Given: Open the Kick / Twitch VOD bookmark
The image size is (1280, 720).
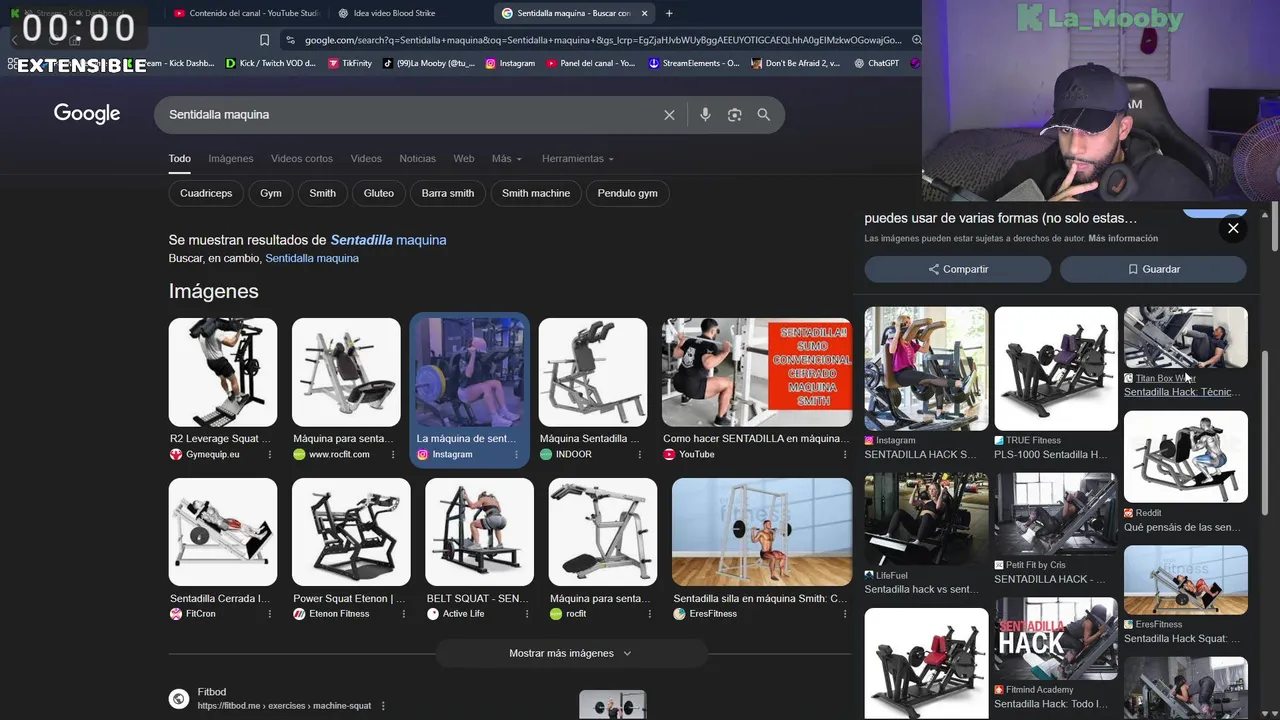Looking at the screenshot, I should (x=271, y=63).
